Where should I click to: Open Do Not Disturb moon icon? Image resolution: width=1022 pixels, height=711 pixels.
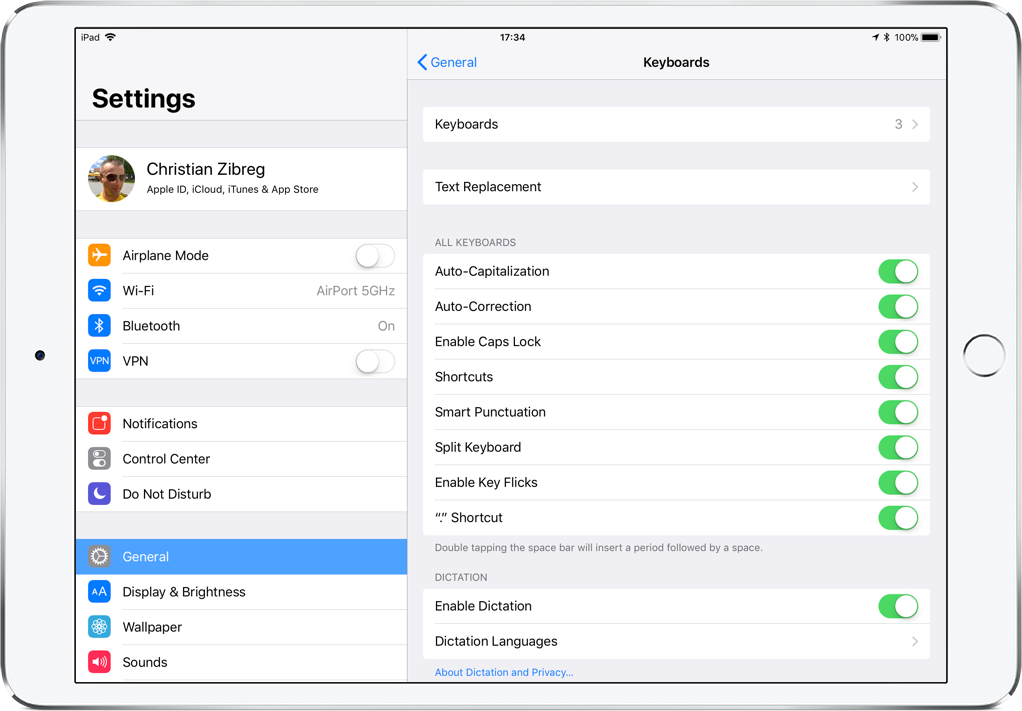point(99,493)
